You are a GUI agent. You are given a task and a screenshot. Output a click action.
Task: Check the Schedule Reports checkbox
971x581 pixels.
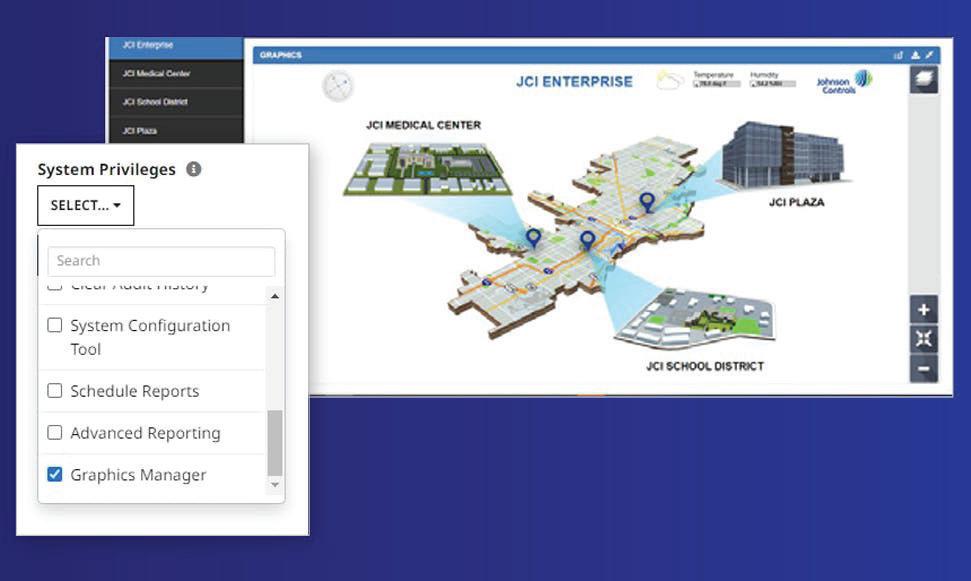54,391
